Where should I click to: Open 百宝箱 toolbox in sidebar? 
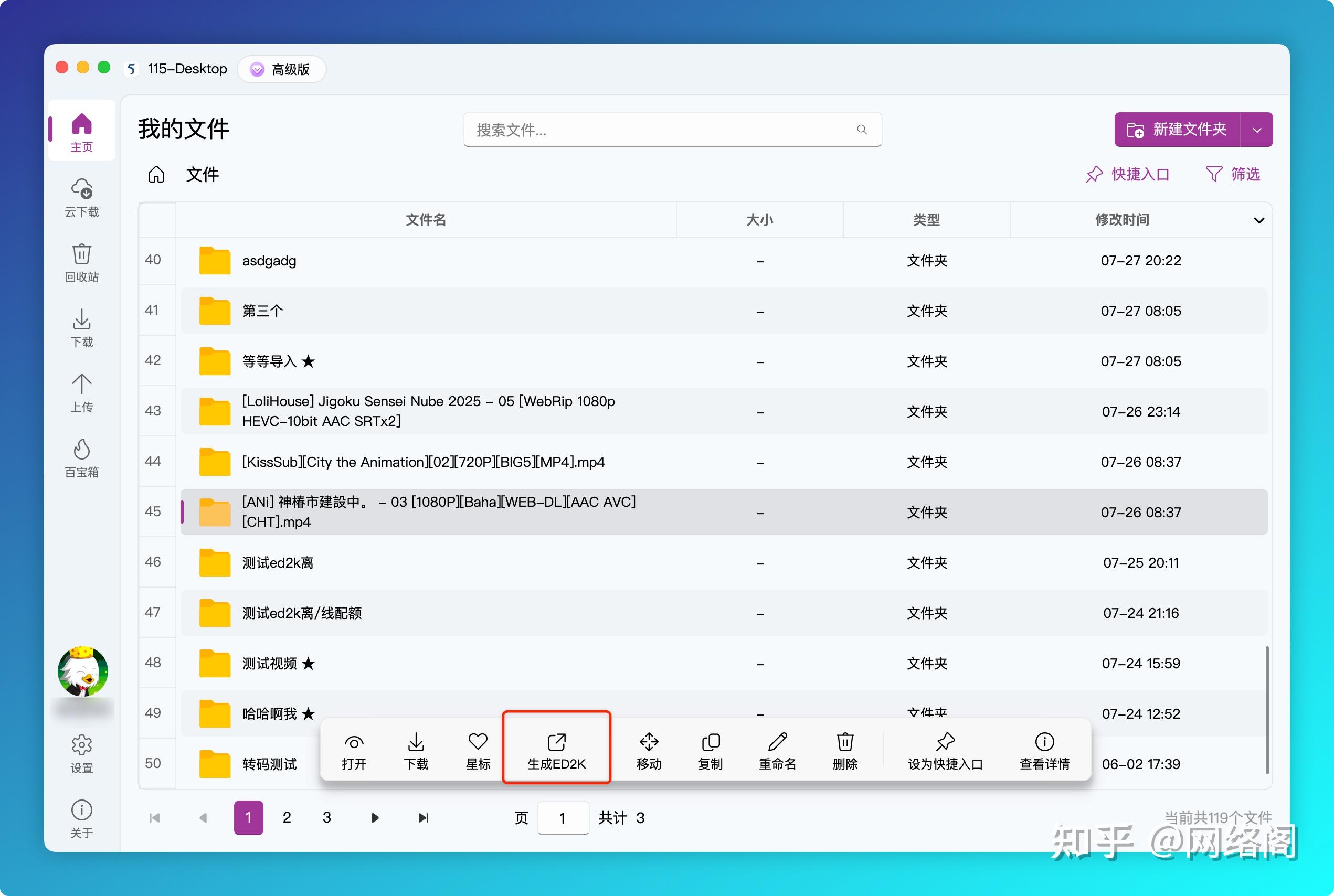[x=82, y=458]
